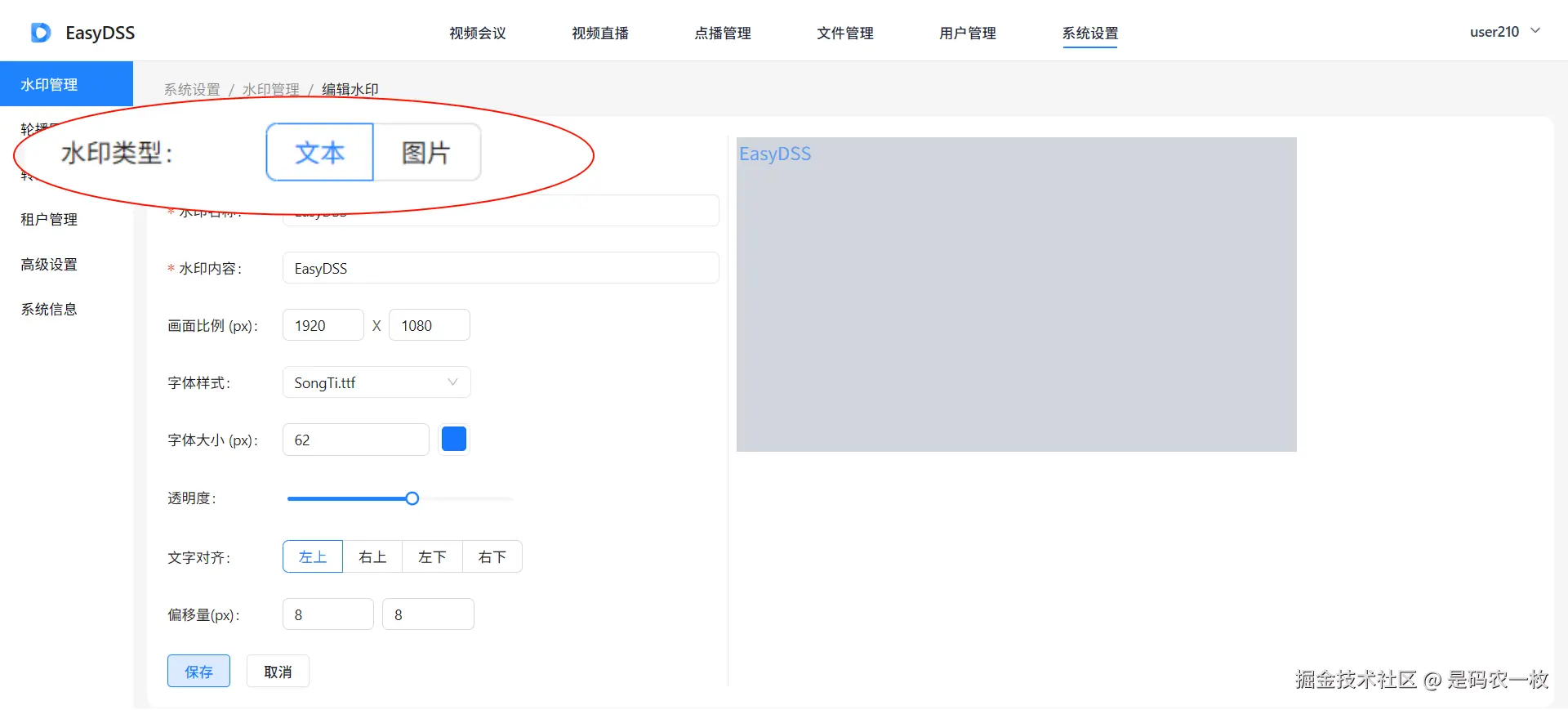Choose 图片 watermark type

point(426,152)
